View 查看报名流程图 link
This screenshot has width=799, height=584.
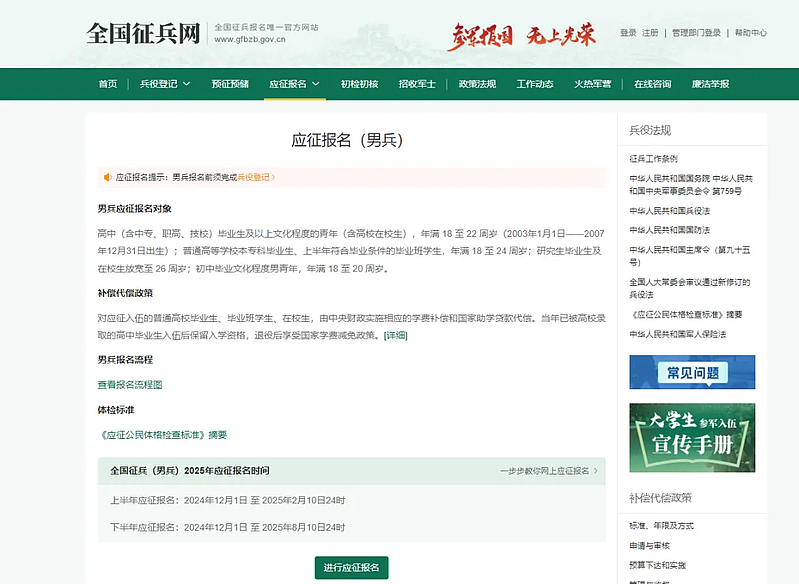[x=129, y=384]
